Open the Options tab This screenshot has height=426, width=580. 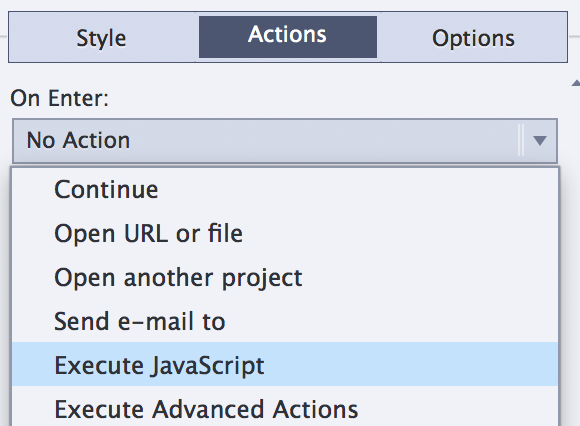pos(473,37)
